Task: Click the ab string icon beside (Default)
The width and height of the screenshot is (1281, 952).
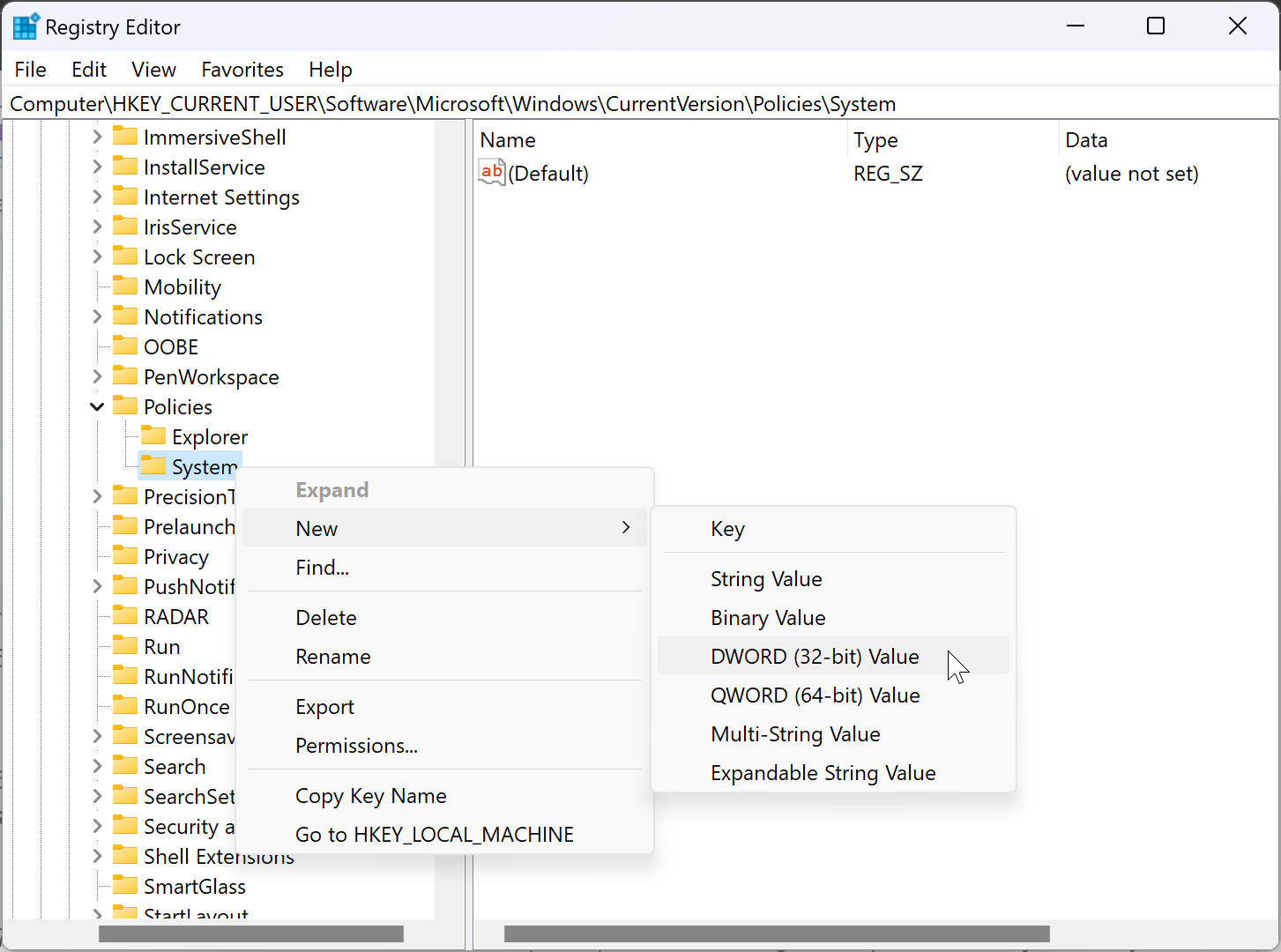Action: [491, 172]
